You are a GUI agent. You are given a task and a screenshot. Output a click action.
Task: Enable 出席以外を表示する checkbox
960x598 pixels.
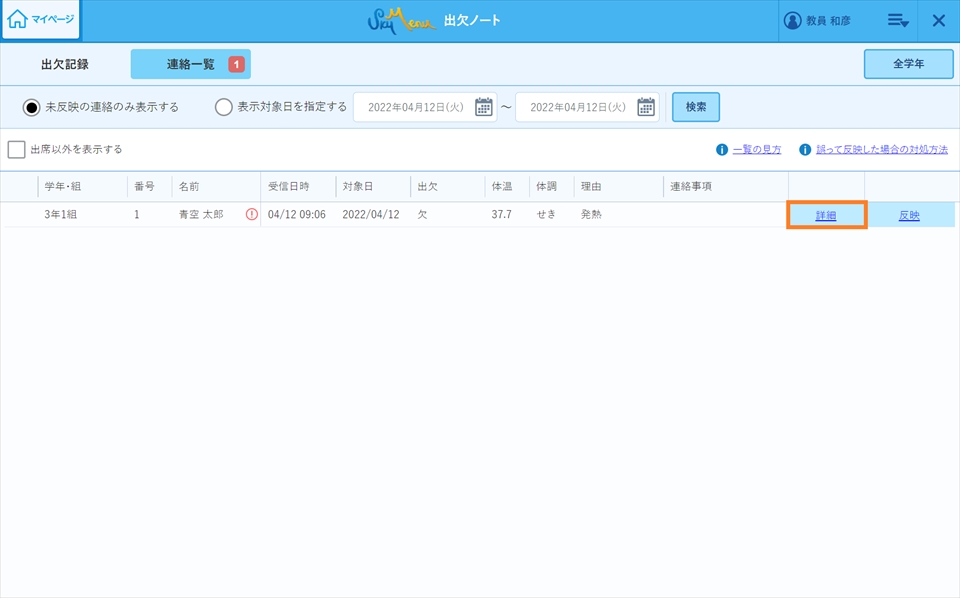[16, 149]
